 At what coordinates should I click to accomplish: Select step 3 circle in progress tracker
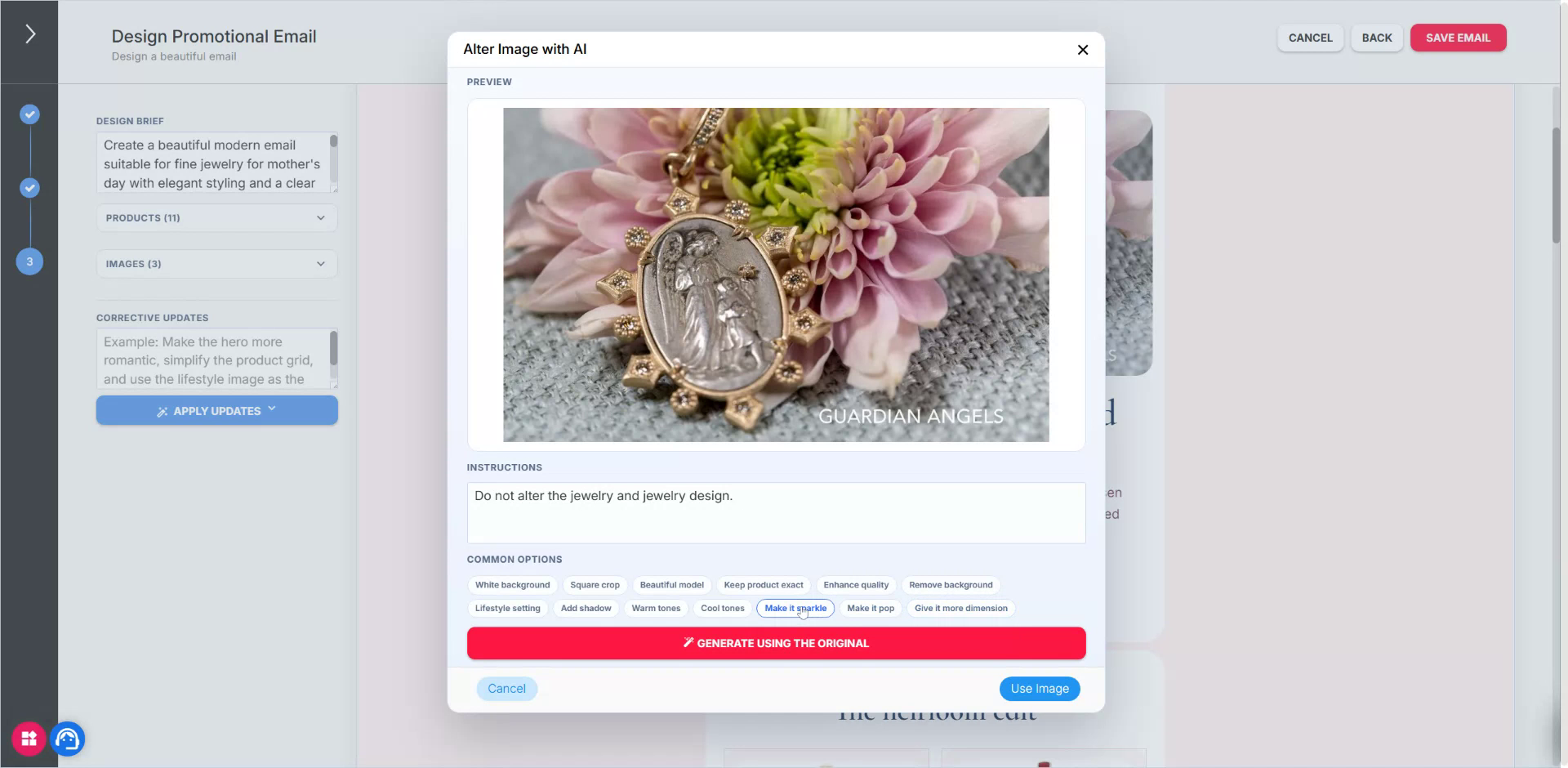pyautogui.click(x=29, y=261)
